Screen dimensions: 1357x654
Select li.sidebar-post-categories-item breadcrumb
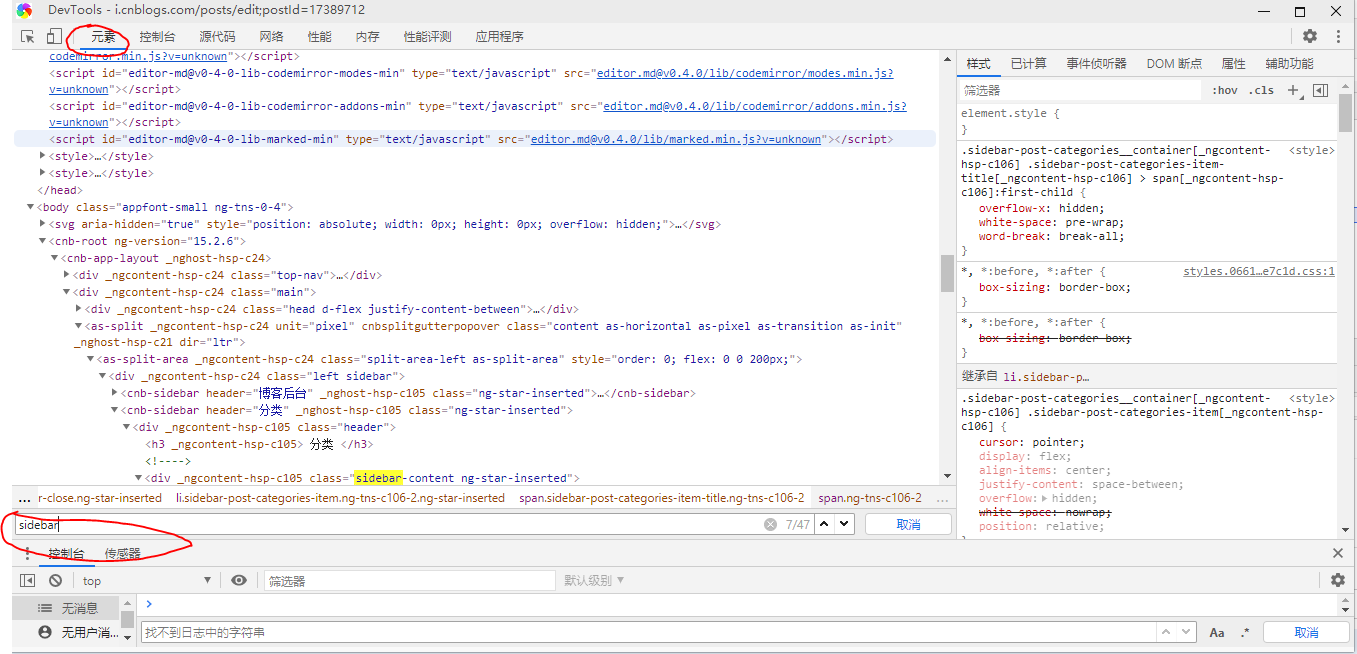(x=340, y=497)
